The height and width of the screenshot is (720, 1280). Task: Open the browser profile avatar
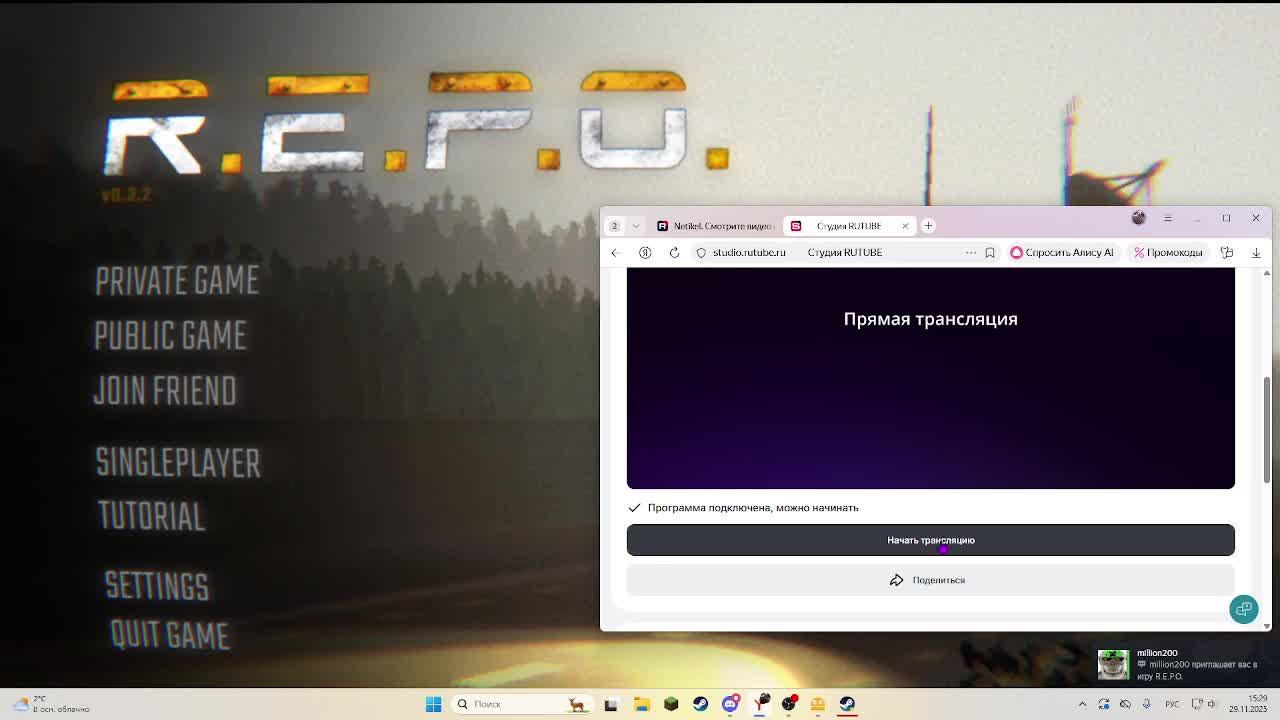point(1138,218)
